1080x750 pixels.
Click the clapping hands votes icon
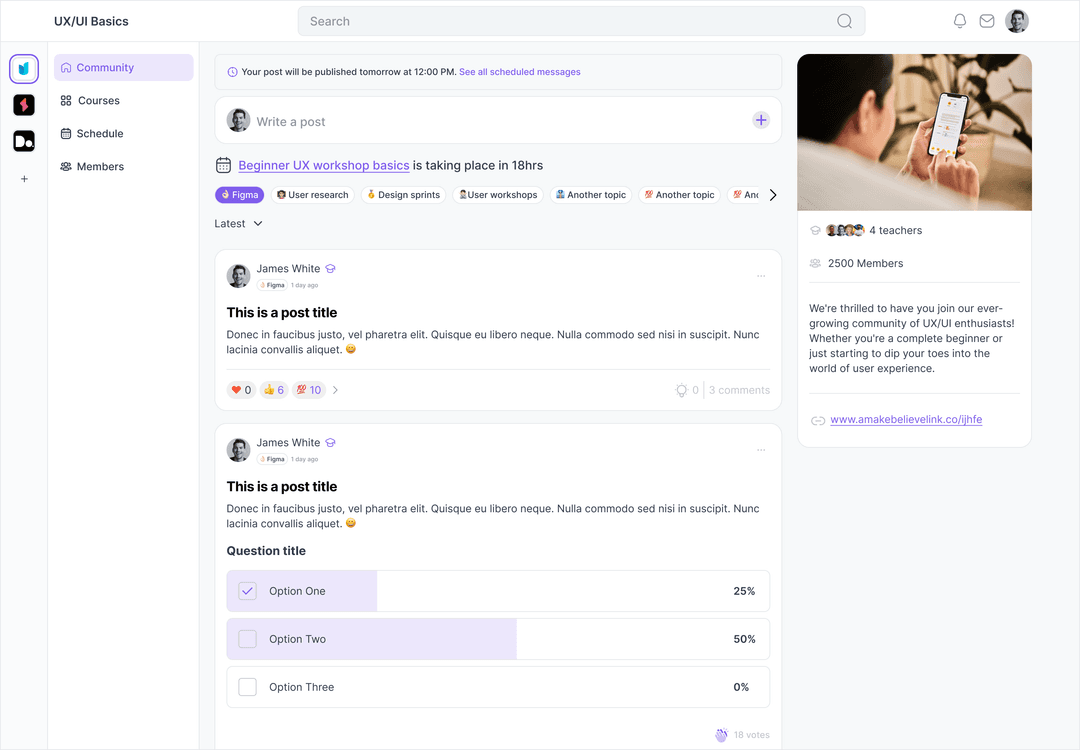(721, 735)
